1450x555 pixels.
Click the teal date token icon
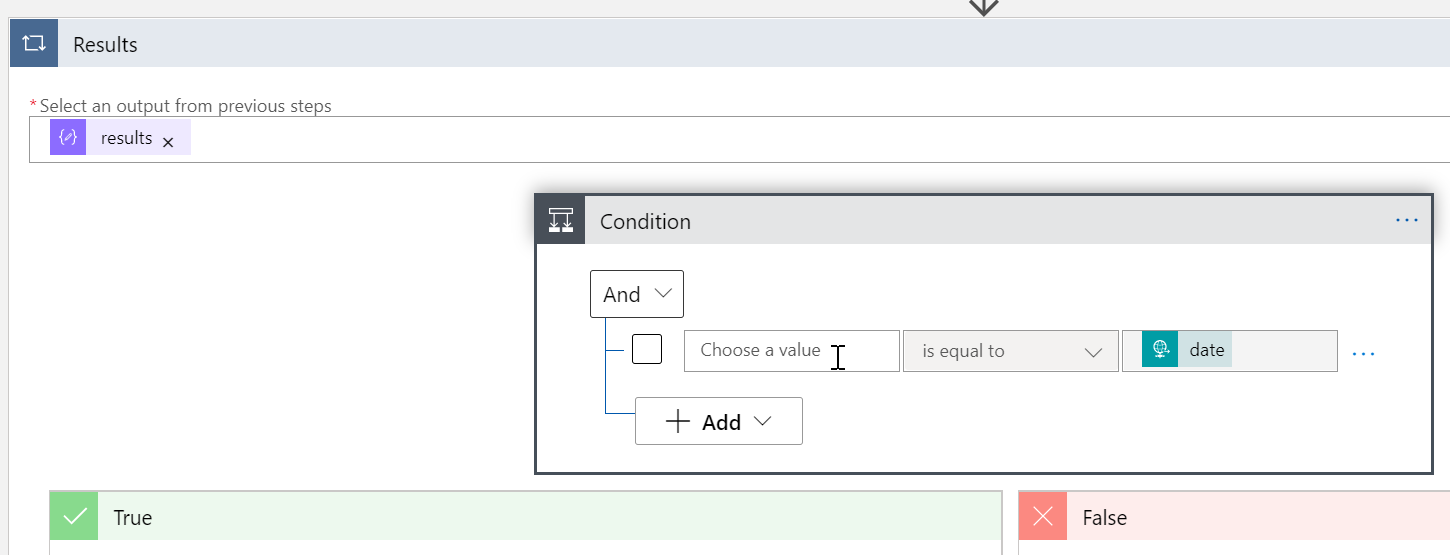tap(1160, 350)
